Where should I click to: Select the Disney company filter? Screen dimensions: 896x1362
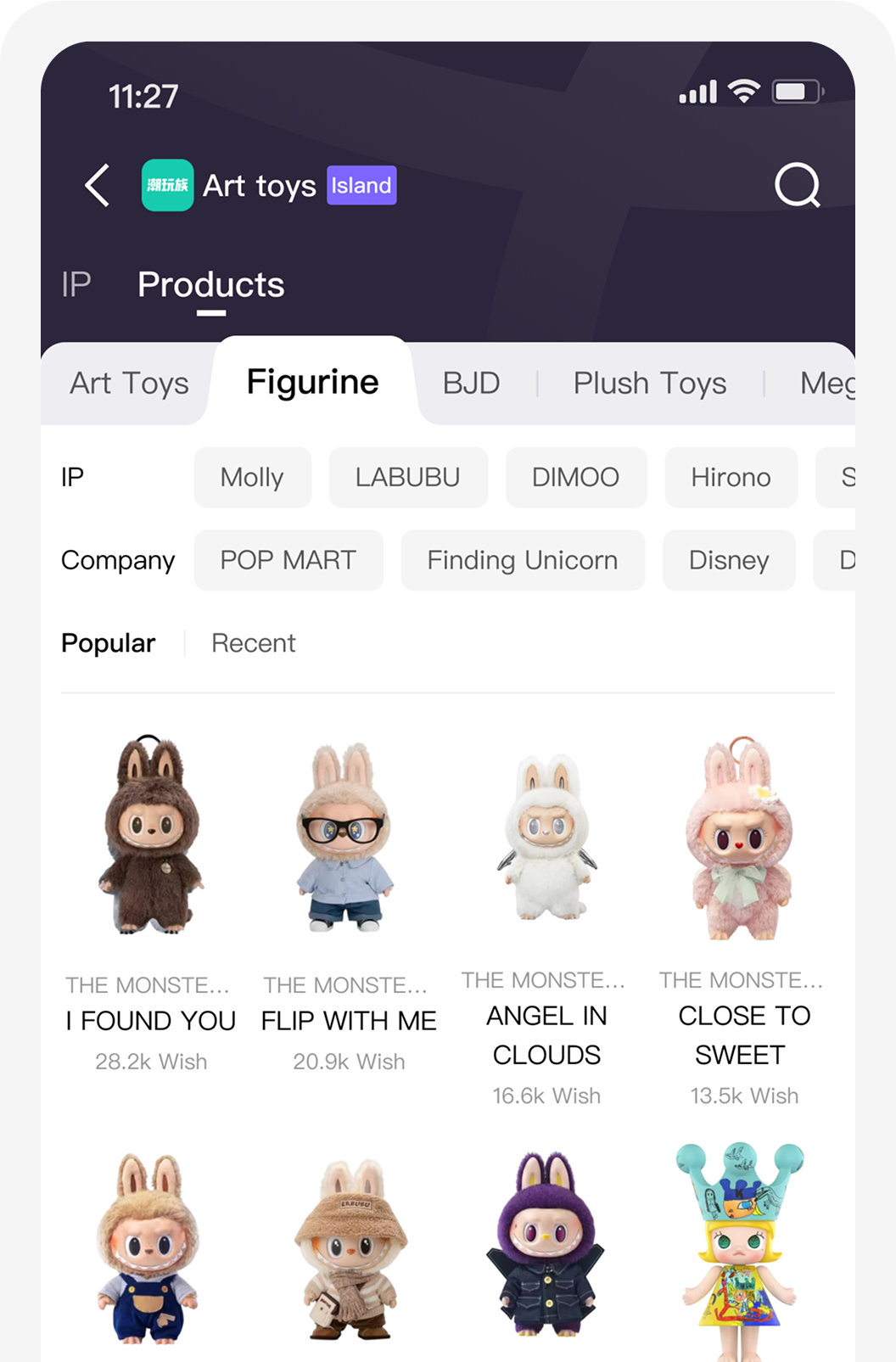729,560
